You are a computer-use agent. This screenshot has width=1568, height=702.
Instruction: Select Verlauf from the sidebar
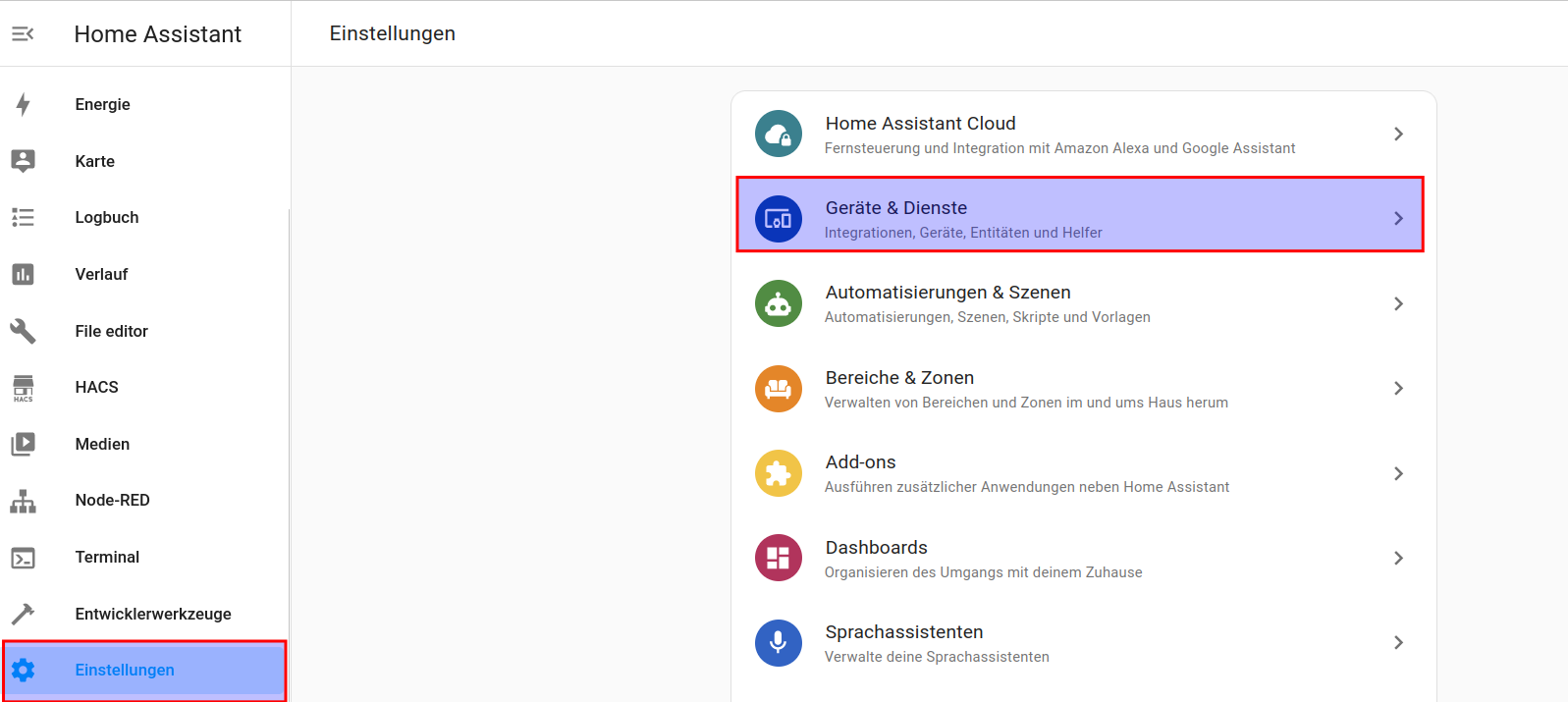click(x=102, y=275)
